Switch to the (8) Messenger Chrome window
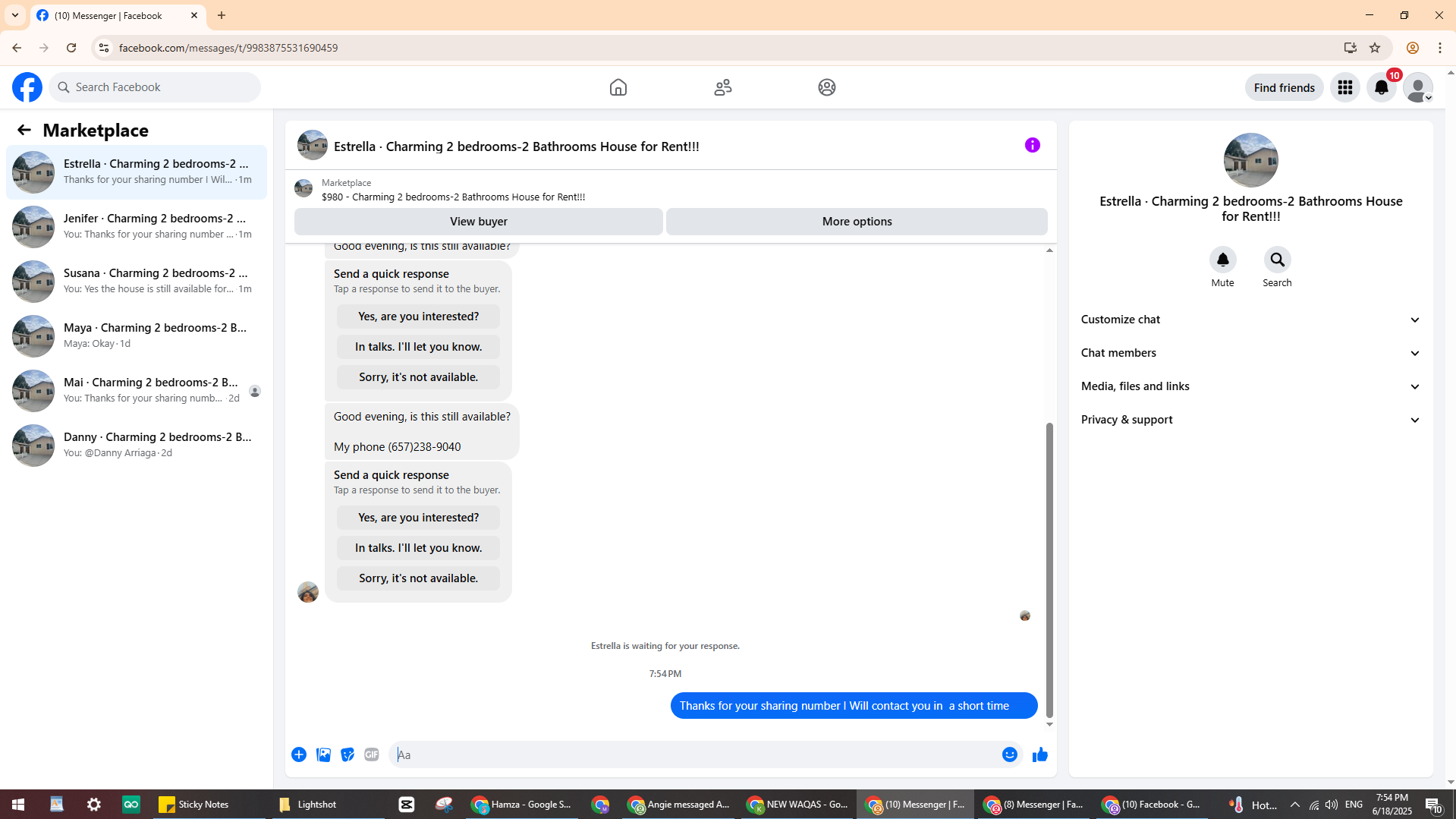 (x=1033, y=805)
